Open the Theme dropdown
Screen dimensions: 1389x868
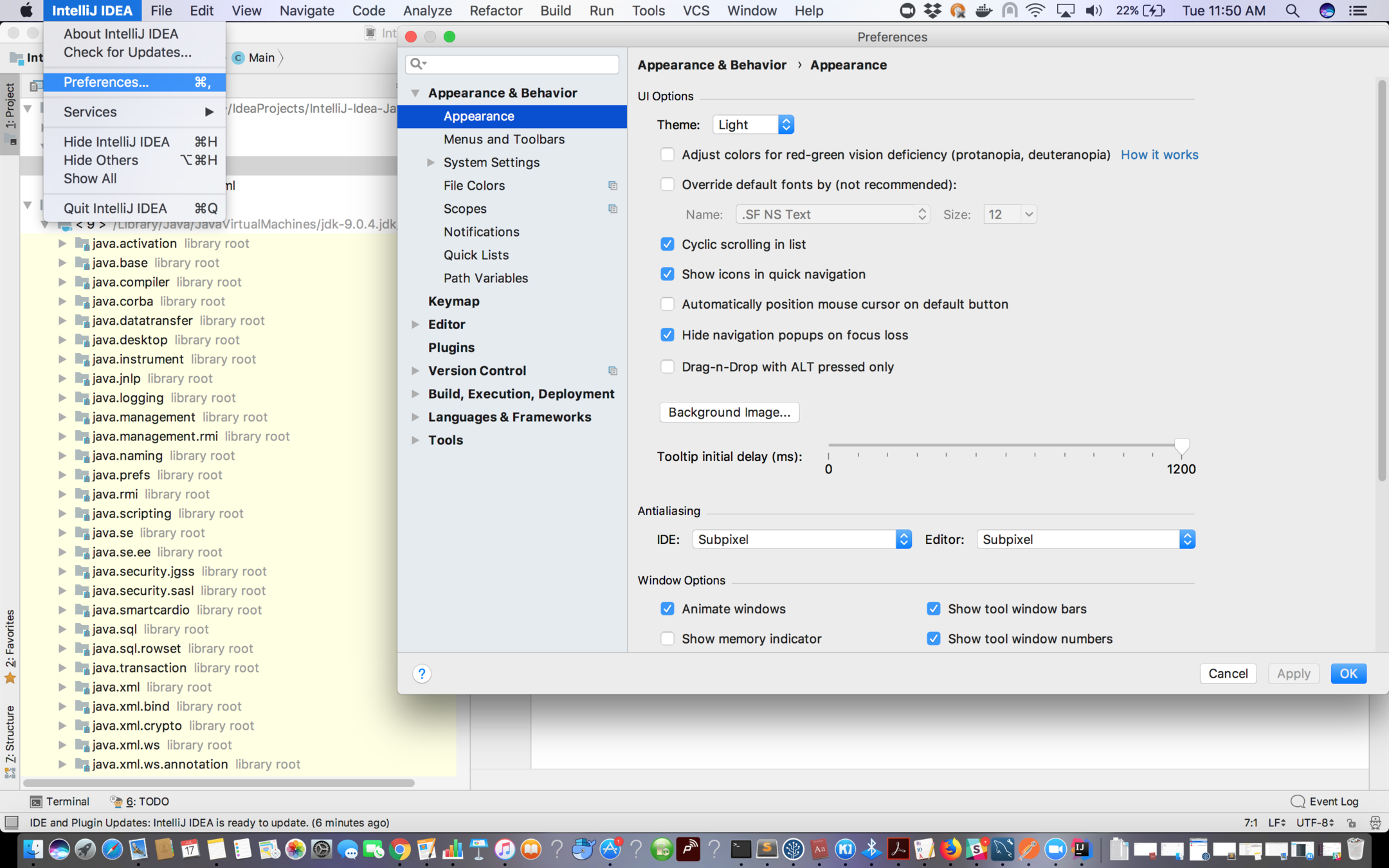(x=753, y=125)
